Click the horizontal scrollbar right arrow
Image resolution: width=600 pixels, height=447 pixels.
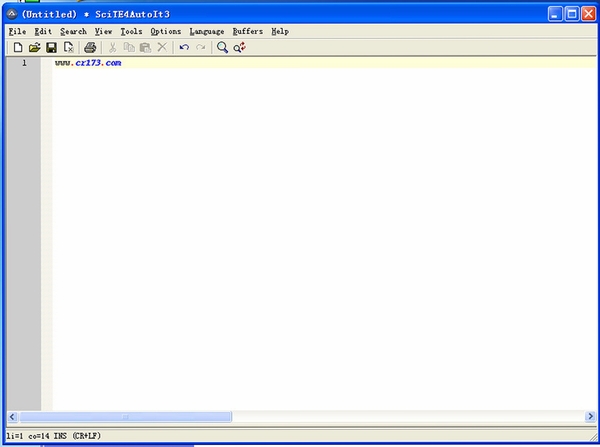pyautogui.click(x=590, y=416)
